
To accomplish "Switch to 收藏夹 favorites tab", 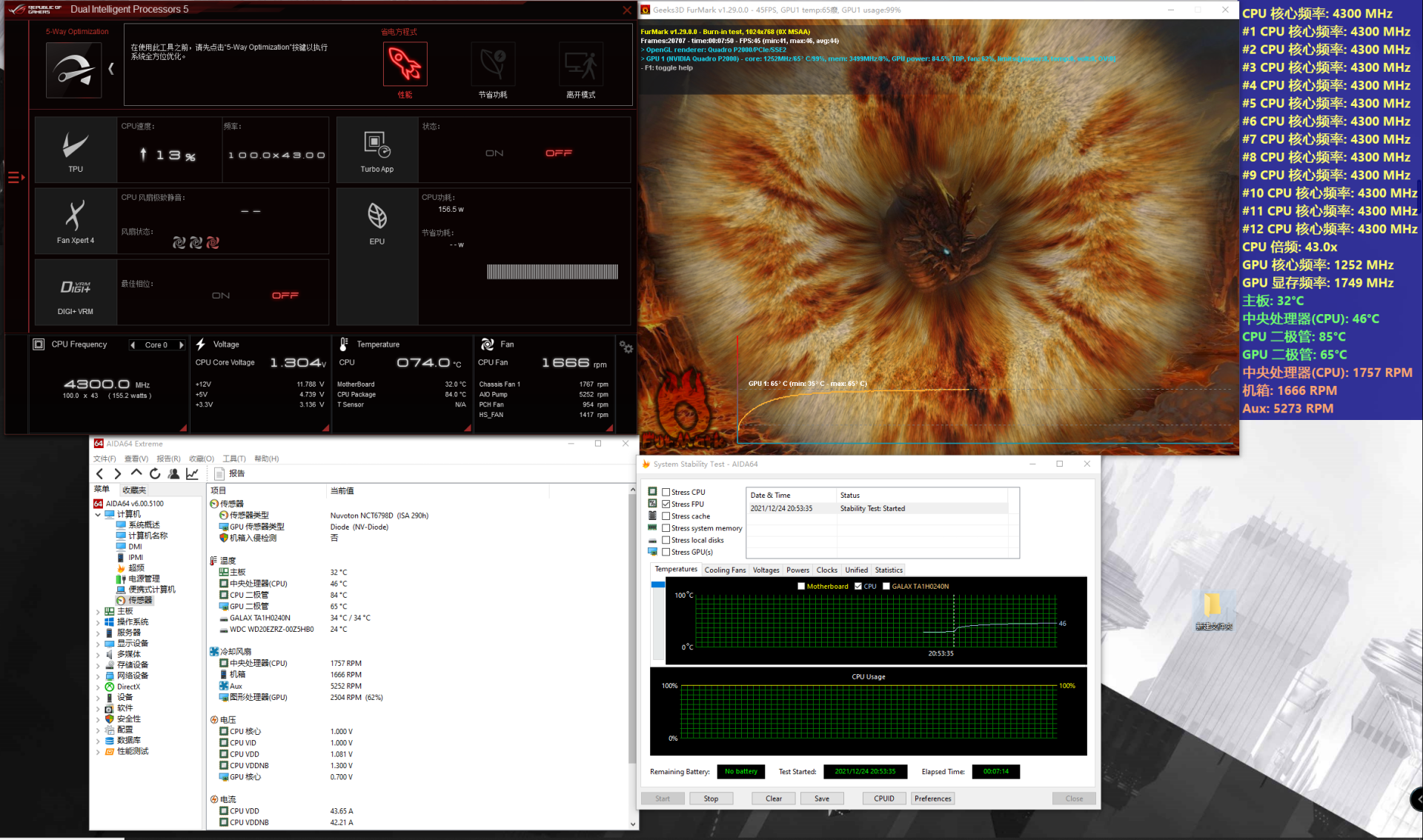I will [134, 490].
